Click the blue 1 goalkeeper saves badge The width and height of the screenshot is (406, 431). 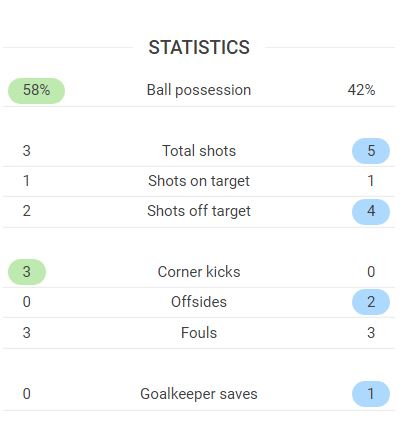371,394
